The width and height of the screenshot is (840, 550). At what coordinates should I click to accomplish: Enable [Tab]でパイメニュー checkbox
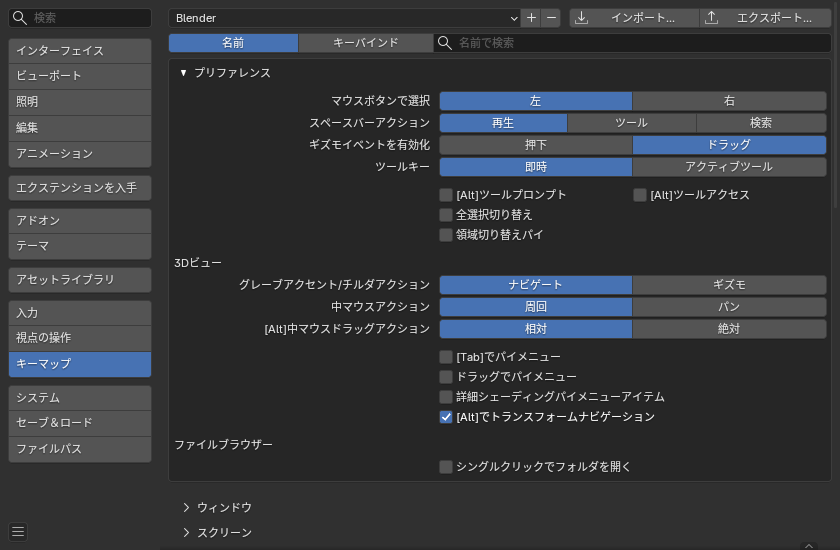coord(446,357)
